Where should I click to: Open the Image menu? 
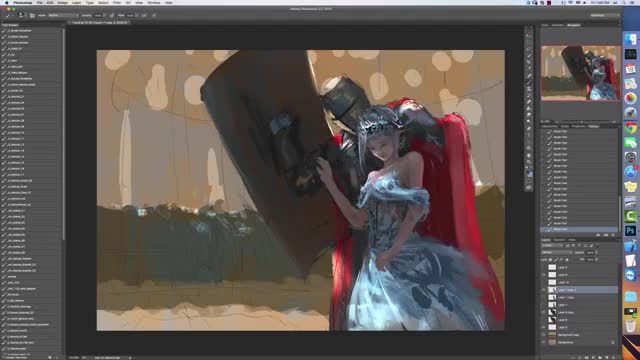coord(62,2)
